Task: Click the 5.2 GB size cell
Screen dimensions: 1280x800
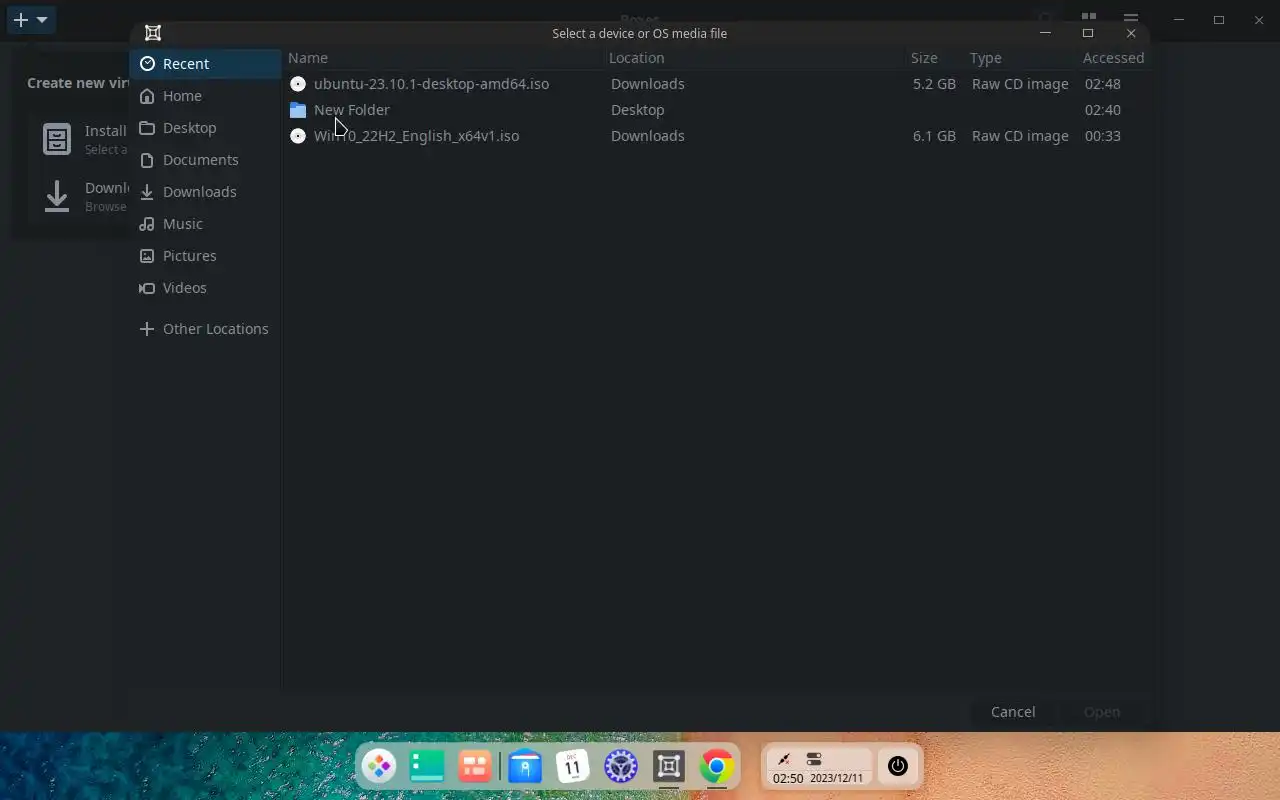Action: pyautogui.click(x=934, y=84)
